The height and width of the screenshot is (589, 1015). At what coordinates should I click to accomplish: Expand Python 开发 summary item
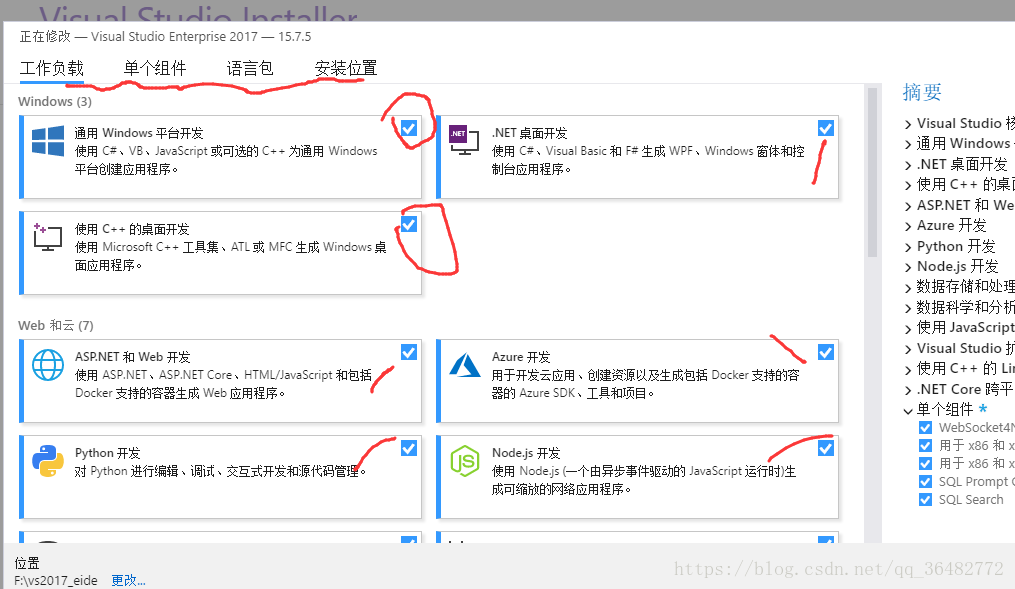[x=908, y=247]
